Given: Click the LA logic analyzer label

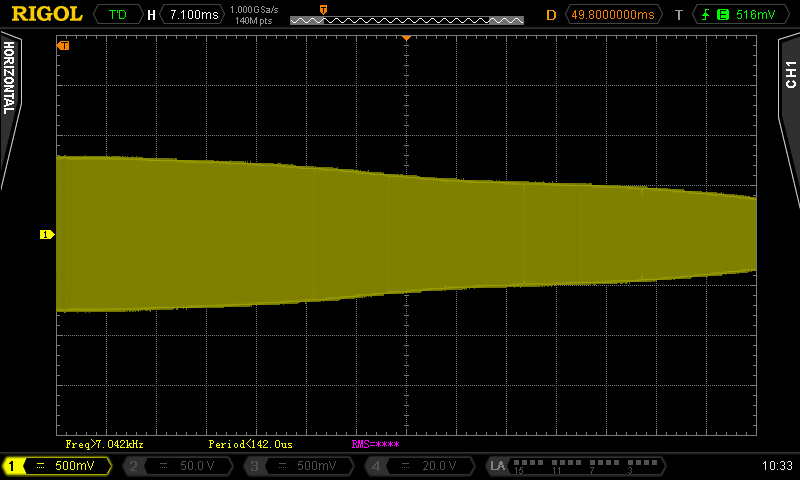Looking at the screenshot, I should tap(497, 466).
